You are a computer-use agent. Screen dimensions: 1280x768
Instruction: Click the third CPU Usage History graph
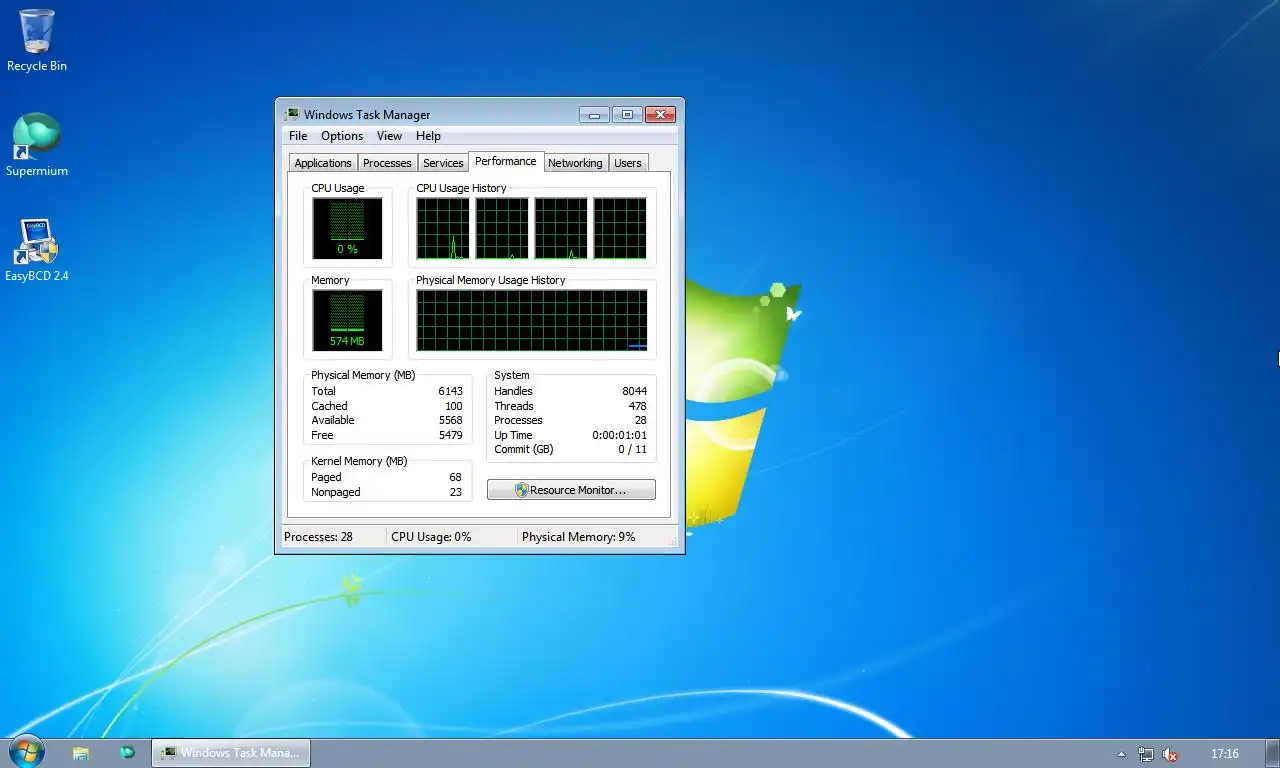[x=560, y=228]
